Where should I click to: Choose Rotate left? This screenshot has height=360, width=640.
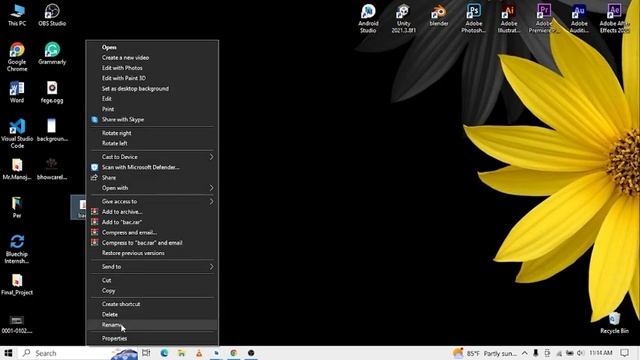(152, 143)
